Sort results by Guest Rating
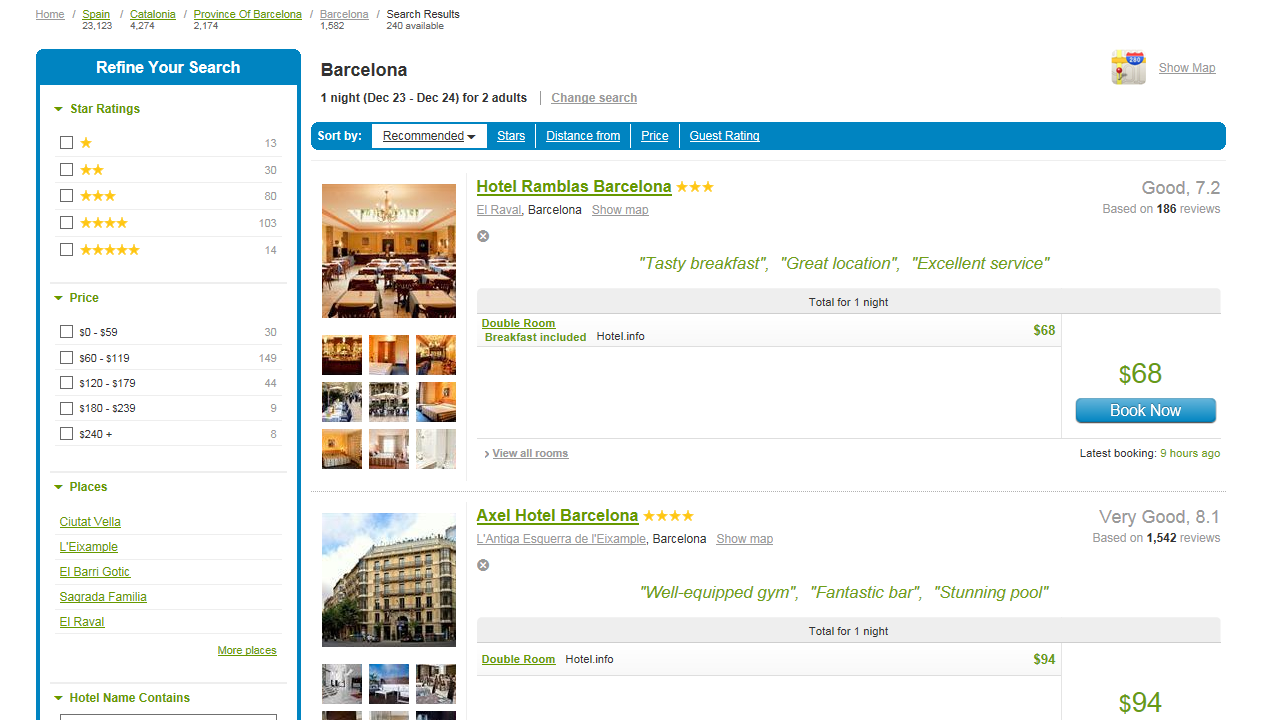This screenshot has width=1280, height=720. pyautogui.click(x=725, y=136)
